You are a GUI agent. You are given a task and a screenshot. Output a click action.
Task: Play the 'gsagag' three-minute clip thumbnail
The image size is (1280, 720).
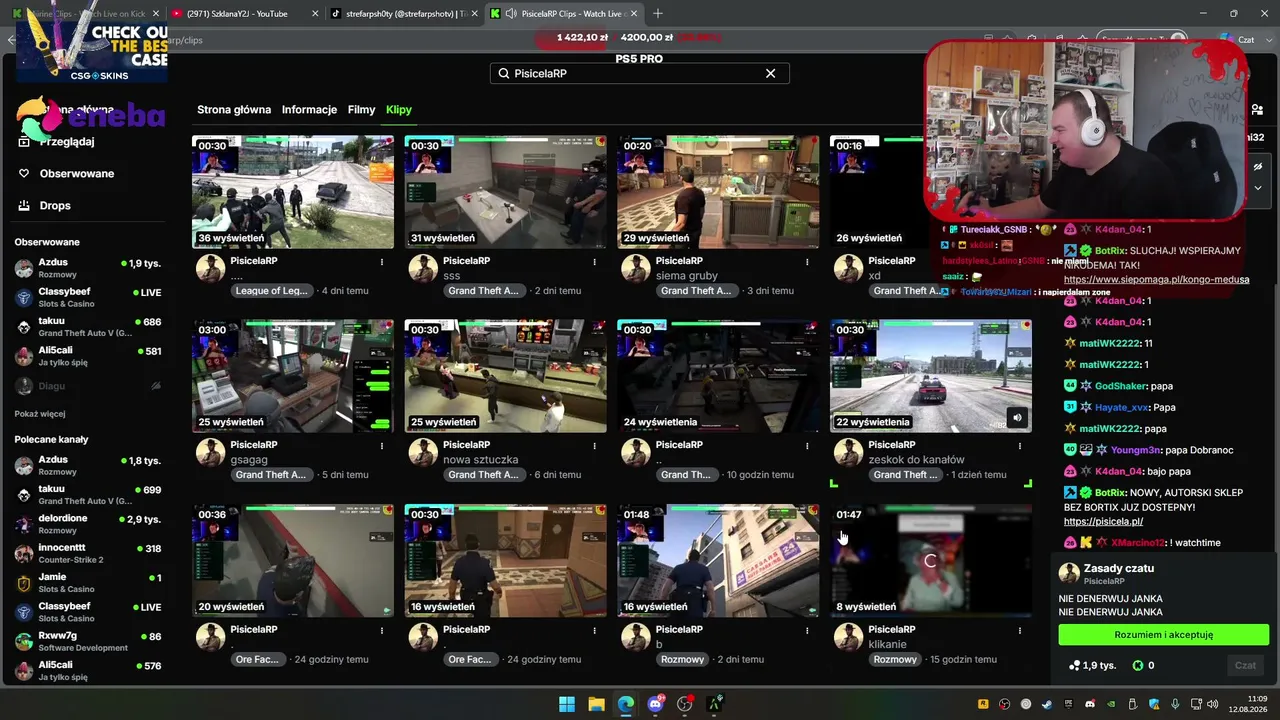pos(293,376)
